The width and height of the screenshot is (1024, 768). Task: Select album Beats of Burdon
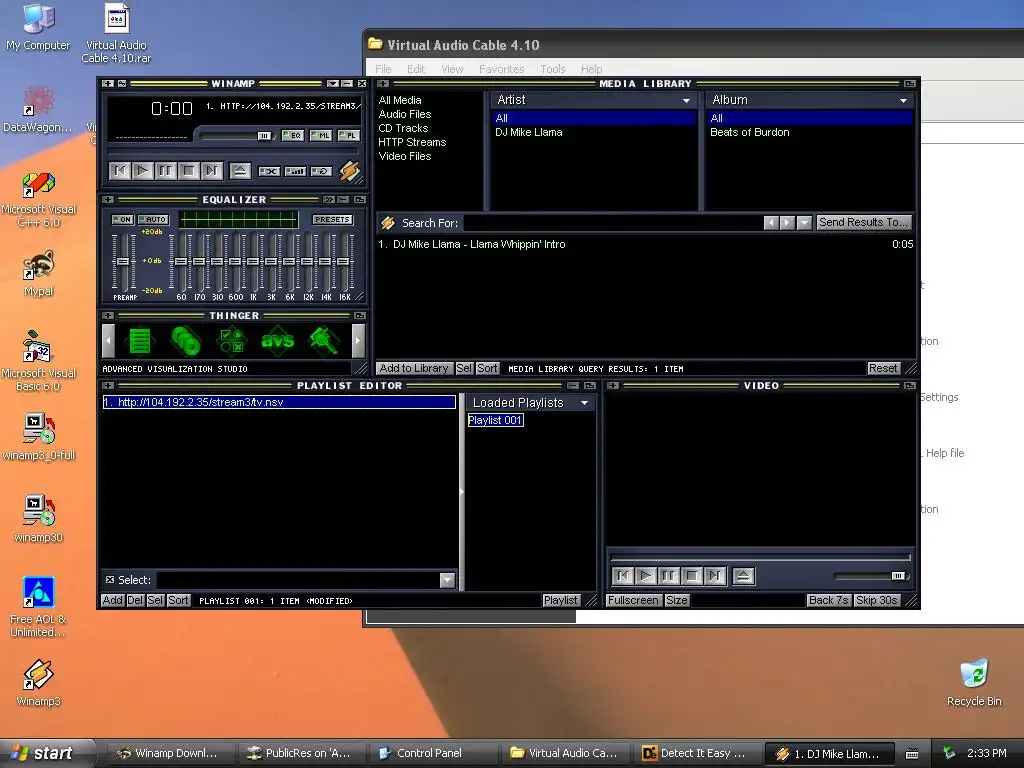tap(749, 133)
